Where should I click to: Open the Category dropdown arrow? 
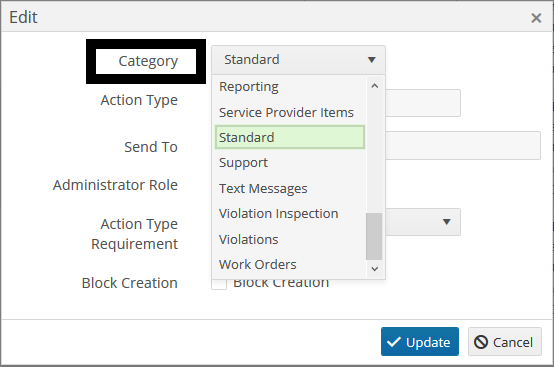point(371,60)
